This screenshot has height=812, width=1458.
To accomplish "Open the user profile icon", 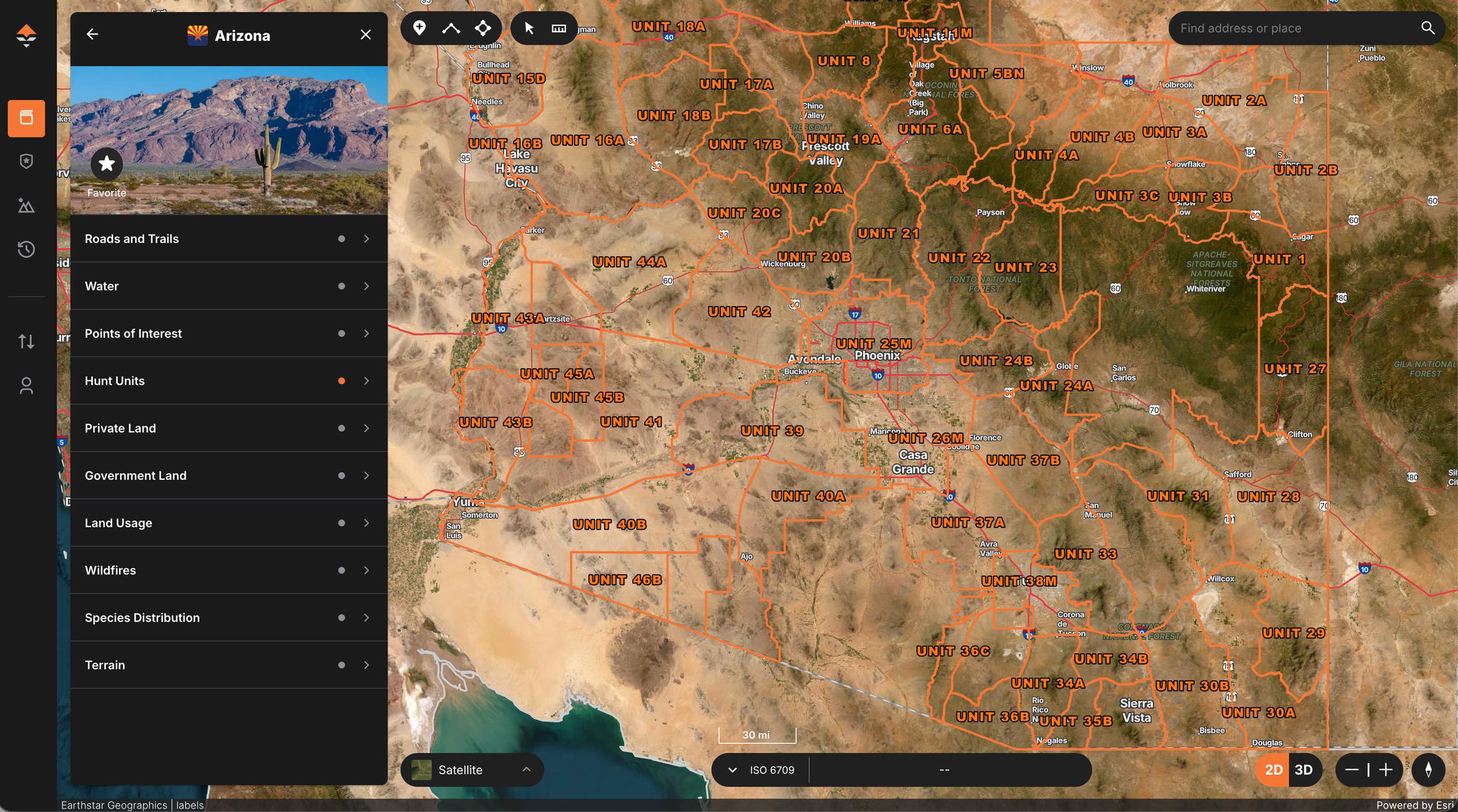I will click(x=26, y=385).
